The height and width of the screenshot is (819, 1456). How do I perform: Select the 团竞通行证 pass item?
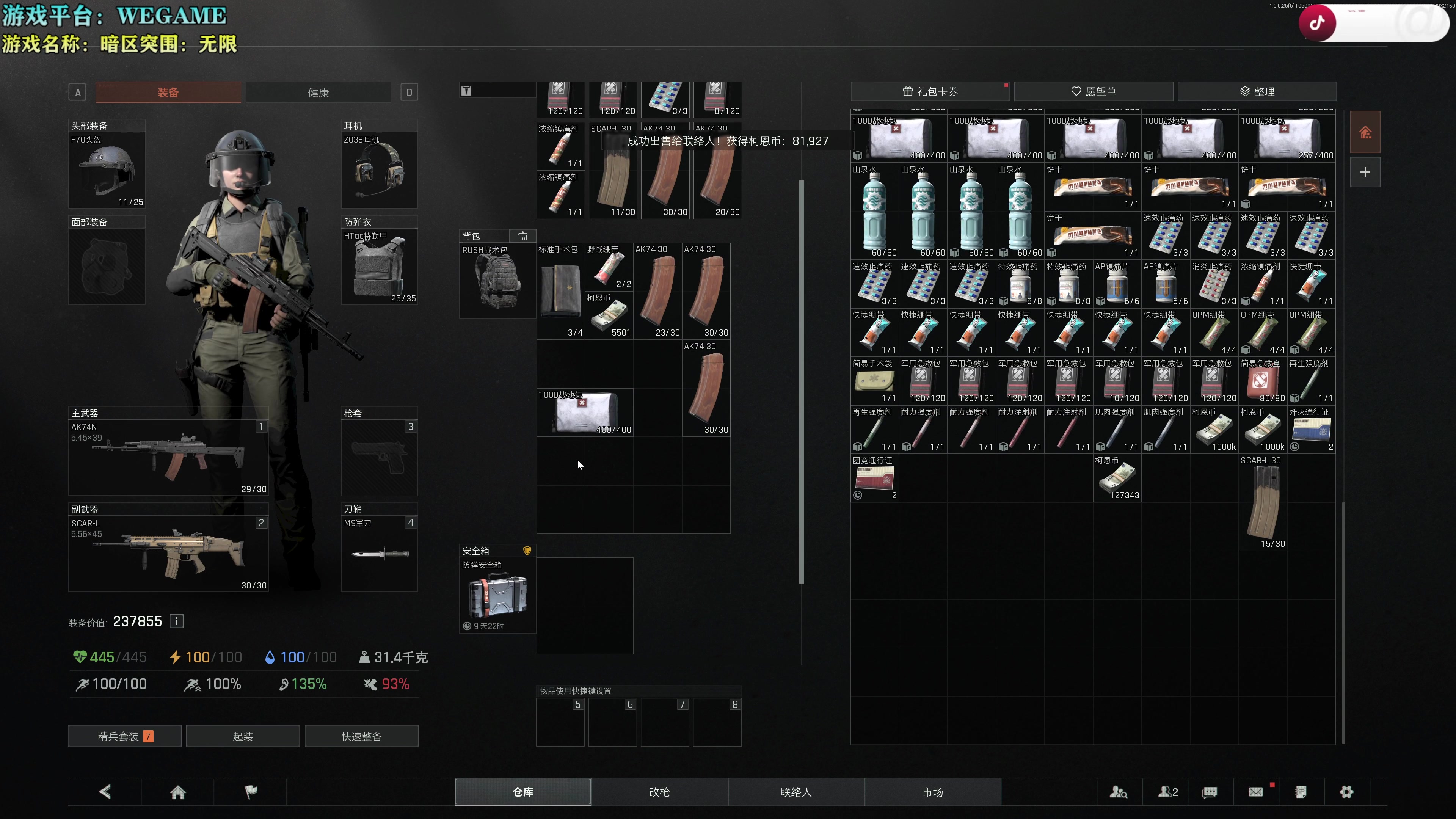click(x=874, y=478)
